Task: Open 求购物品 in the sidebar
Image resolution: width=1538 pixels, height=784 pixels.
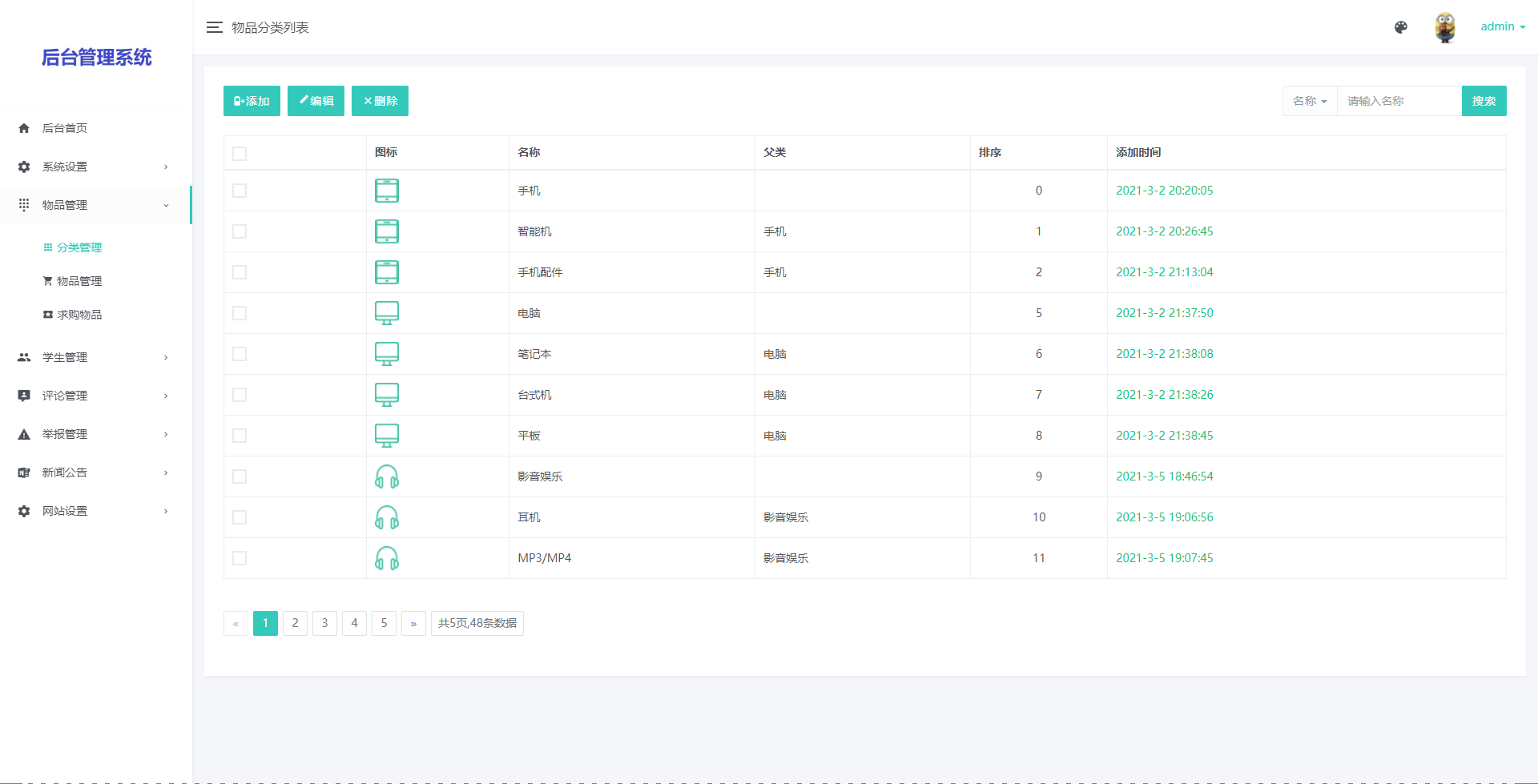Action: (79, 314)
